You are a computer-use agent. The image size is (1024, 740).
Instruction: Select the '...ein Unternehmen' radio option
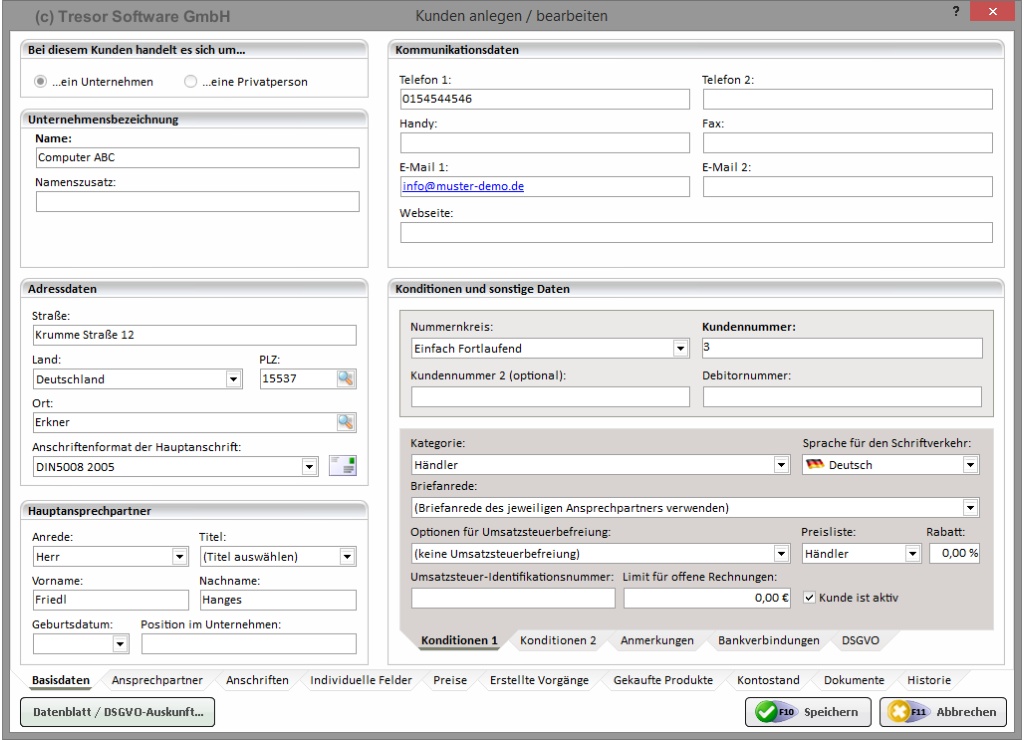(41, 82)
